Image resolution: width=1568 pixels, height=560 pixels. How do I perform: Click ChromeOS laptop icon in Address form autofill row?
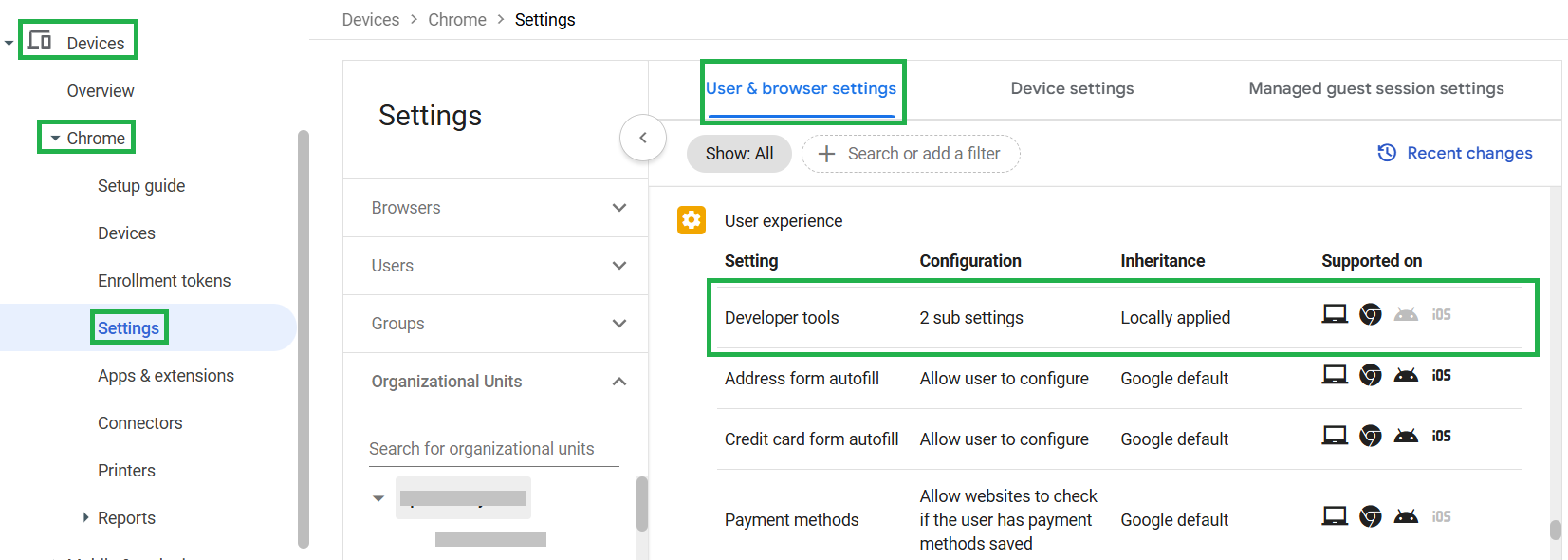(x=1335, y=375)
